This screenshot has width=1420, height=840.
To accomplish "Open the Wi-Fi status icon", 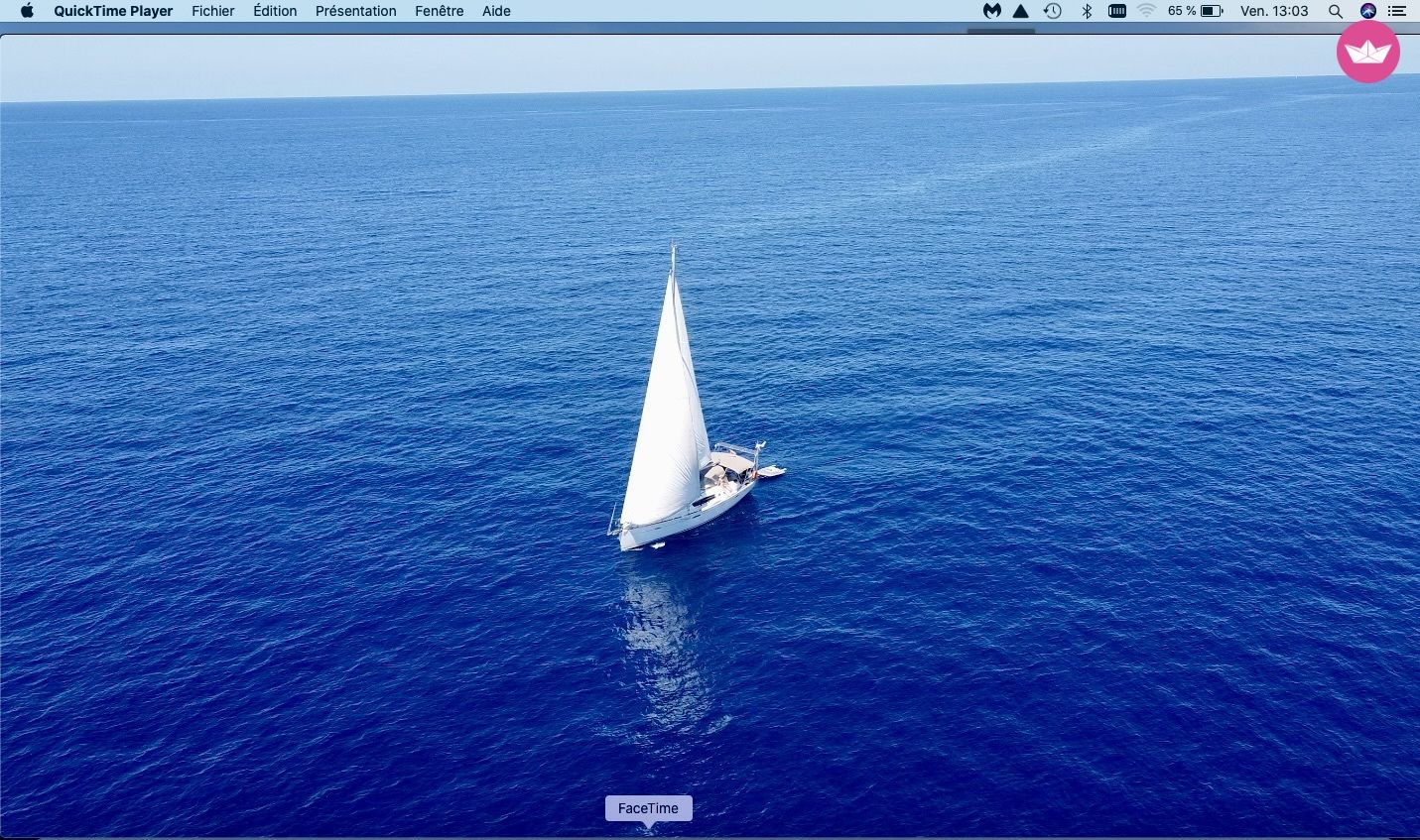I will tap(1148, 11).
